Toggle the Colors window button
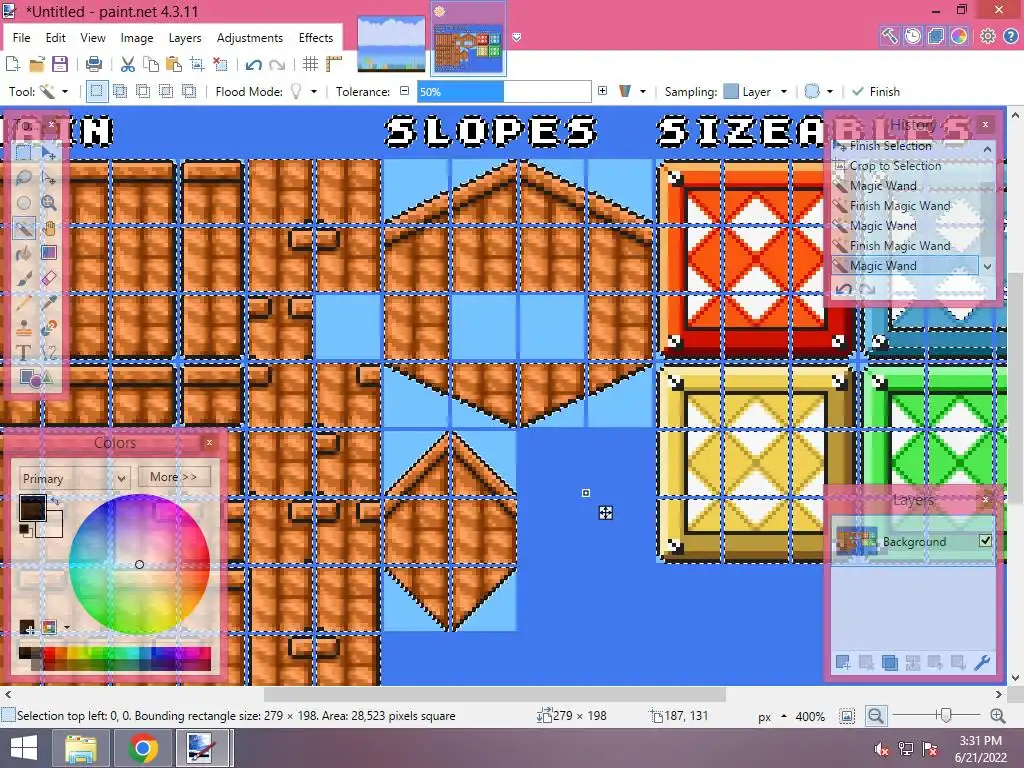Viewport: 1024px width, 768px height. [959, 36]
